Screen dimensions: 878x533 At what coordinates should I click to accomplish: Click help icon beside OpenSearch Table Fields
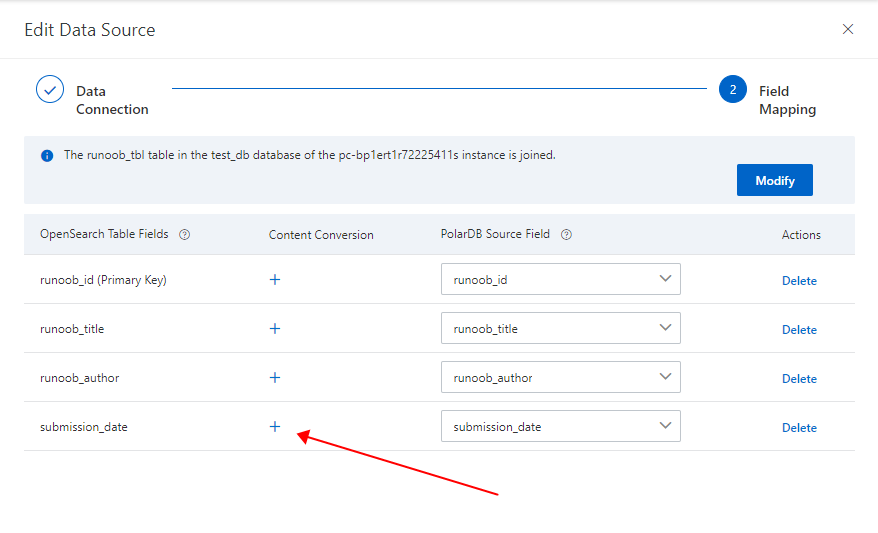pyautogui.click(x=184, y=235)
